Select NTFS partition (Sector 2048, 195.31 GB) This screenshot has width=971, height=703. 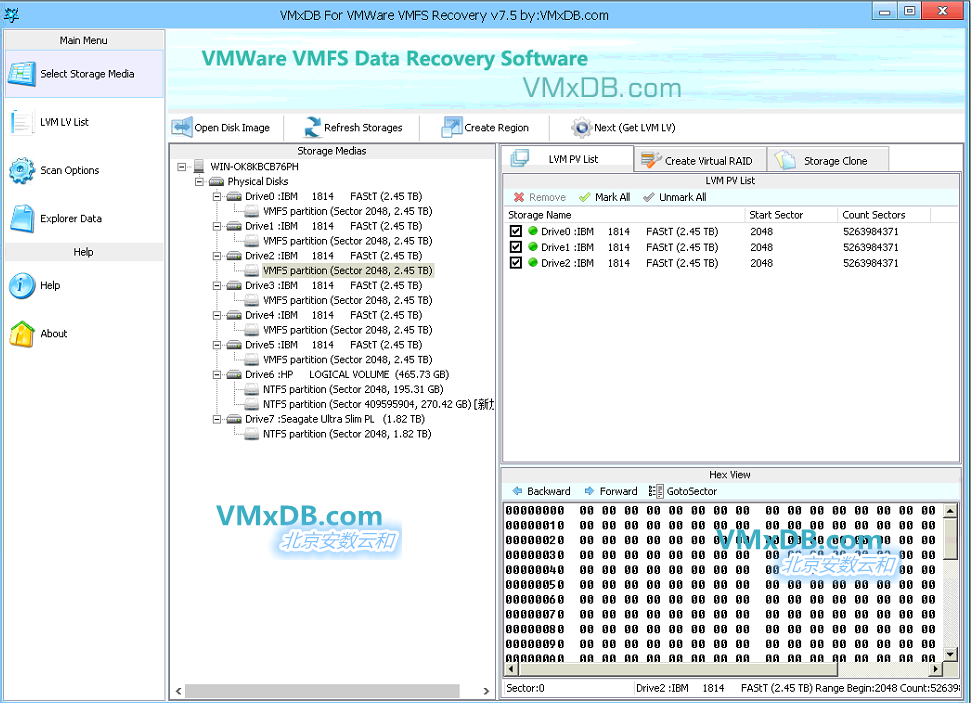click(353, 390)
